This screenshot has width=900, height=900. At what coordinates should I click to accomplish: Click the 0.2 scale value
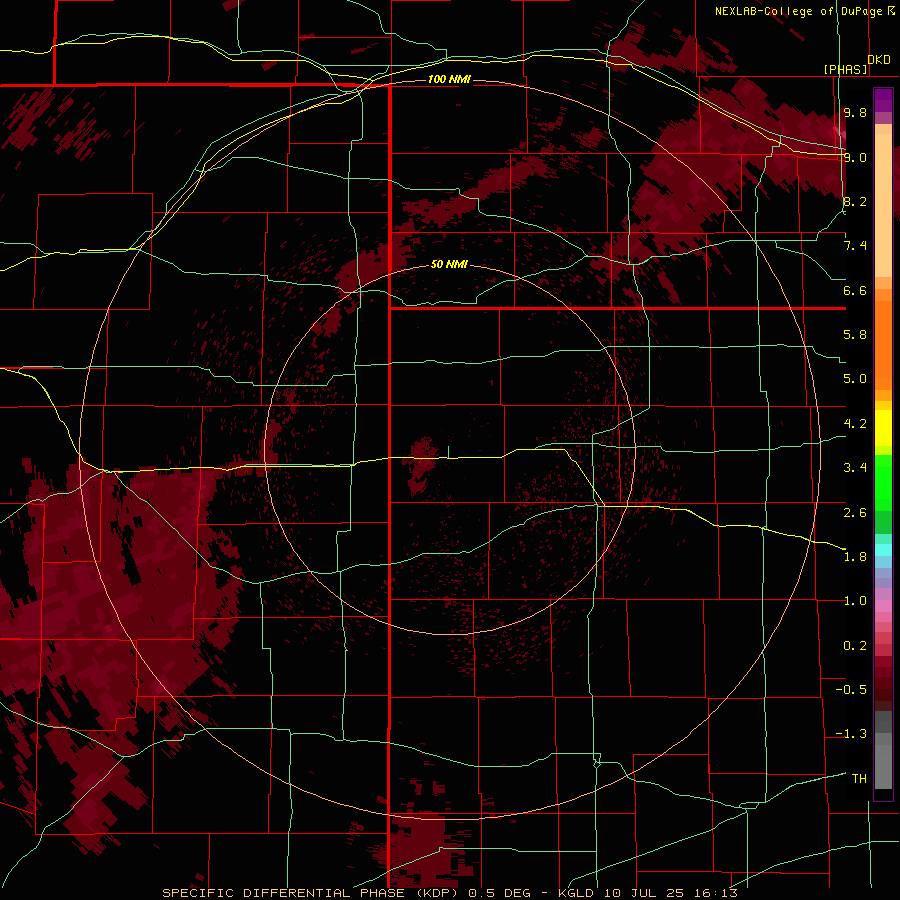point(855,645)
